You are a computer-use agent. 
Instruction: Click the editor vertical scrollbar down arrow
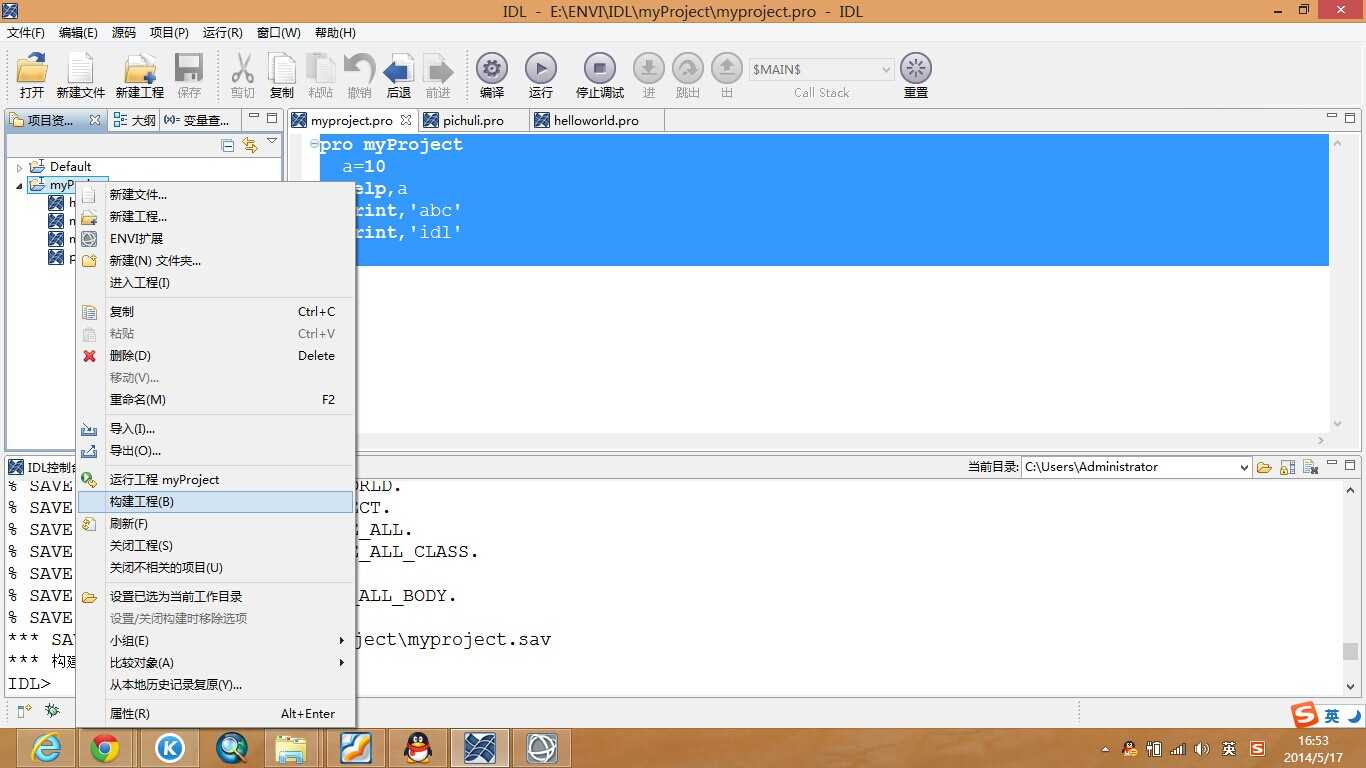pos(1337,424)
